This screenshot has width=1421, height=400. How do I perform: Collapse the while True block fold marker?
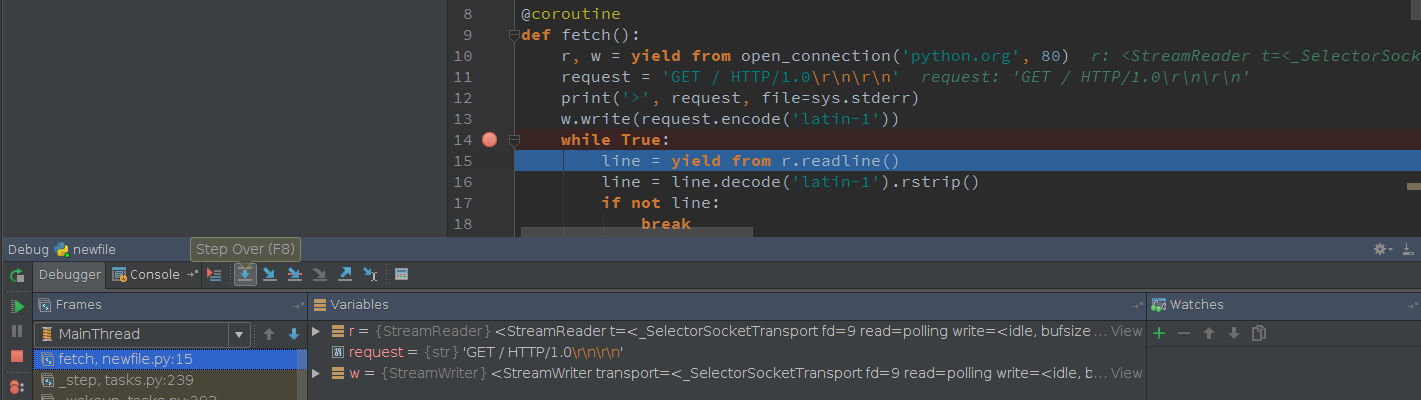(x=514, y=141)
